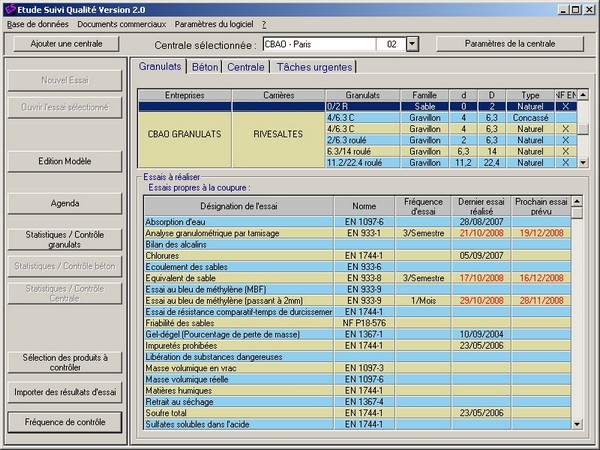Click Importer des résultats d'essai
This screenshot has height=450, width=600.
tap(65, 392)
